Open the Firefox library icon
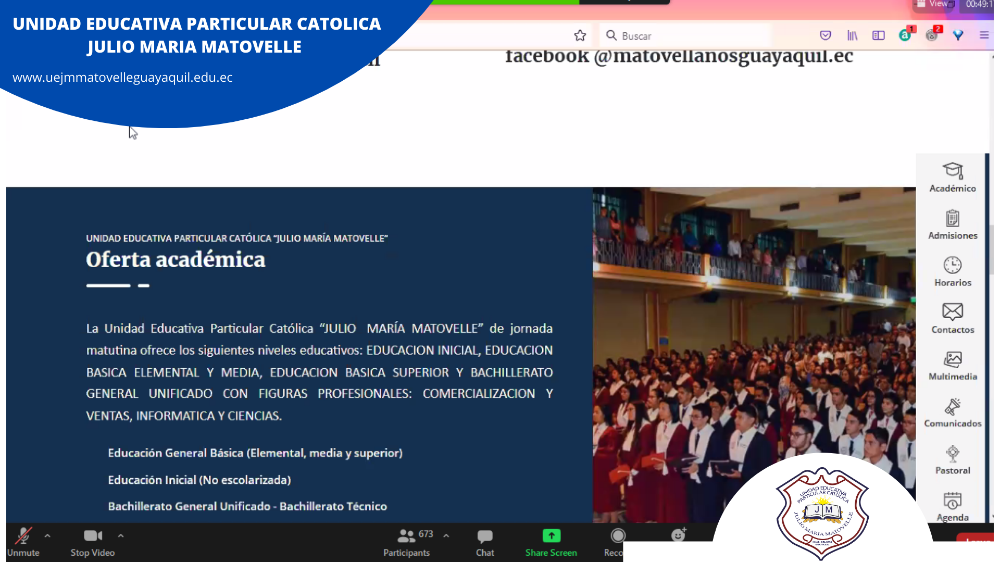Image resolution: width=1000 pixels, height=562 pixels. click(x=852, y=36)
